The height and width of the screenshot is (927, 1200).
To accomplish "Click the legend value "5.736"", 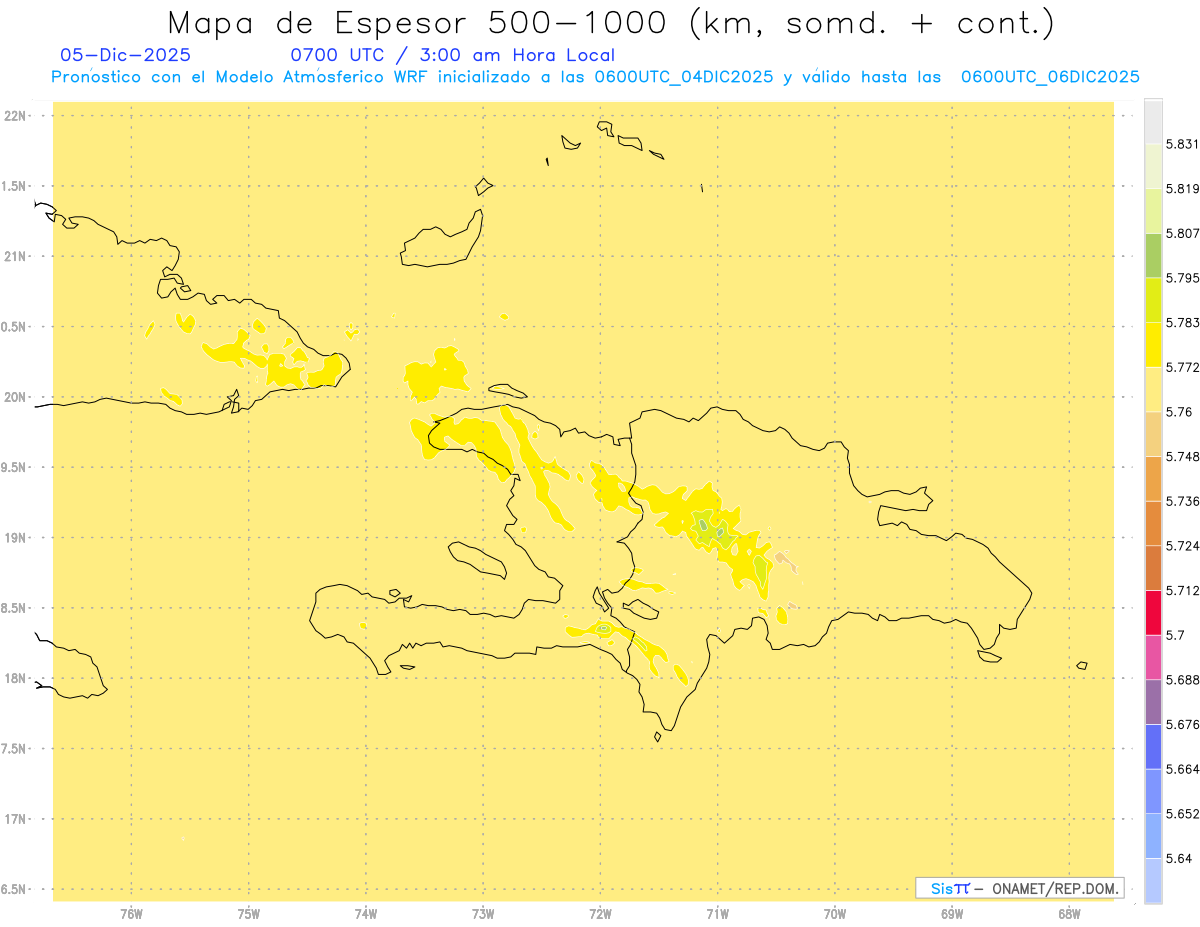I will point(1183,501).
